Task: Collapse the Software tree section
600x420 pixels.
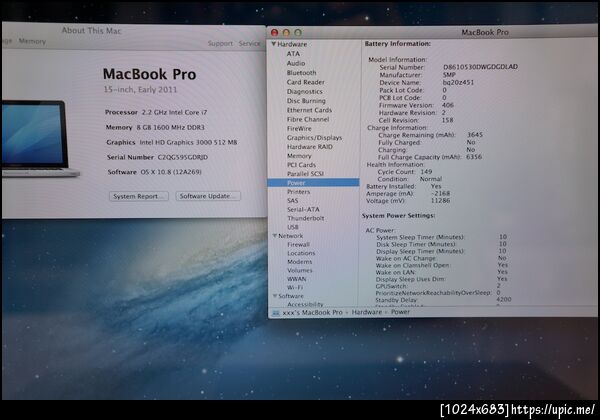Action: click(275, 296)
